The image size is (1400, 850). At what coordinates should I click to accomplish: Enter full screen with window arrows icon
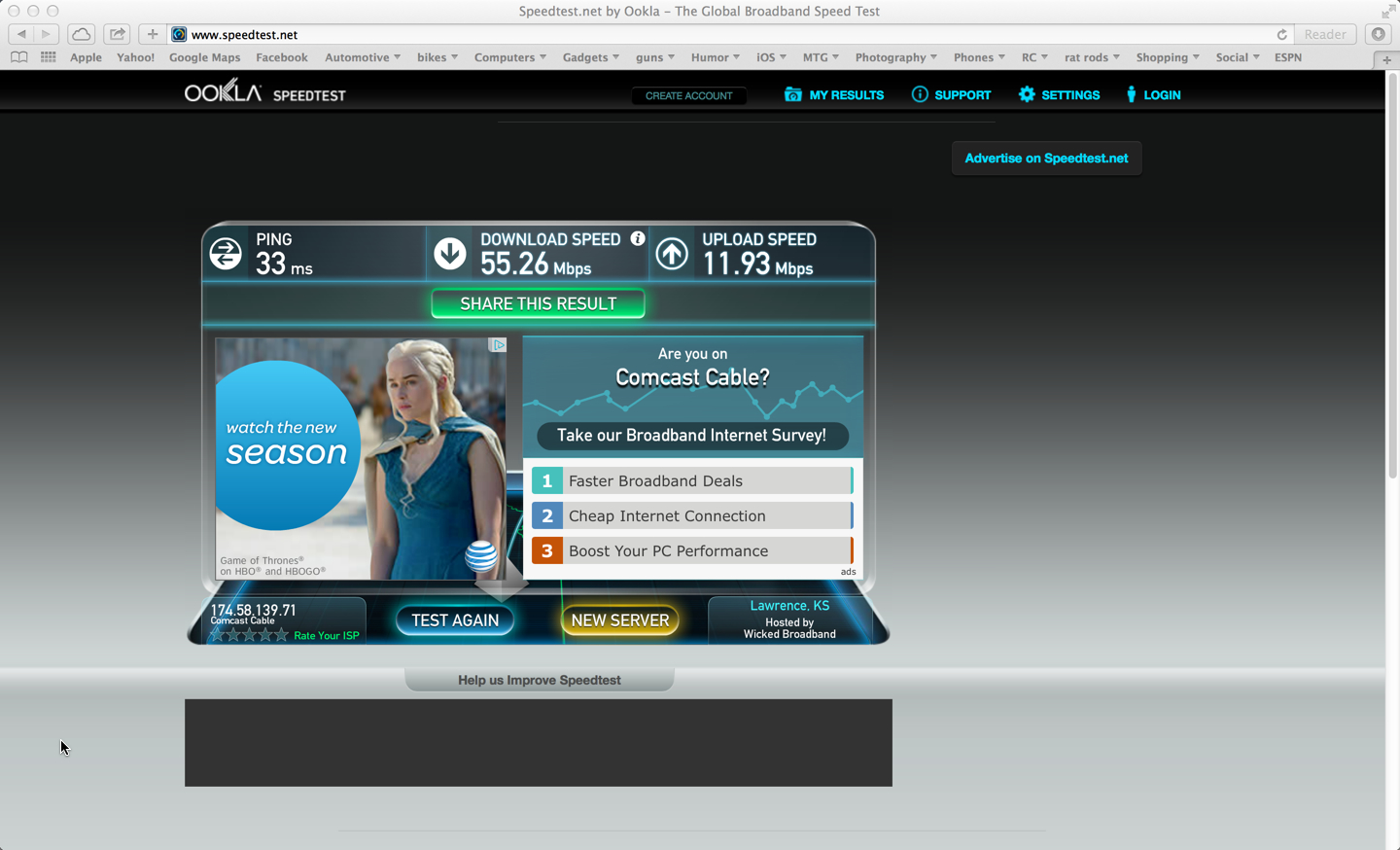(x=1387, y=11)
